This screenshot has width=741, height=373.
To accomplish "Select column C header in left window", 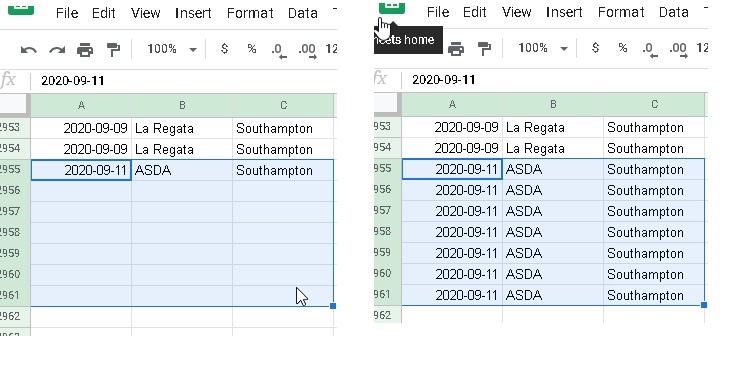I will click(x=283, y=105).
